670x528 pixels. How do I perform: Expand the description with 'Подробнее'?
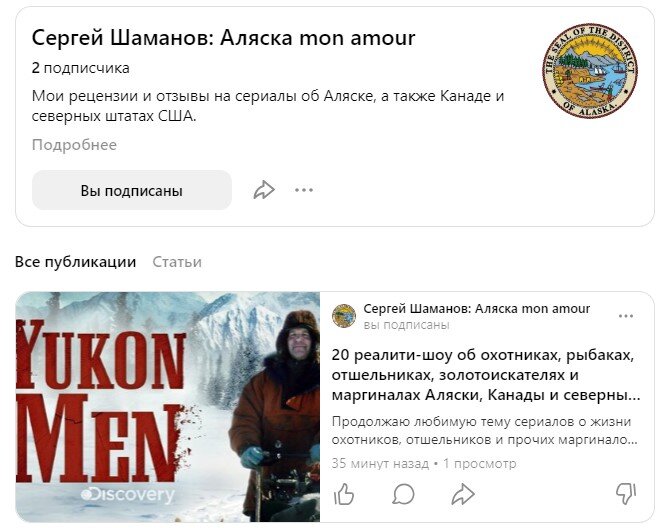[74, 145]
